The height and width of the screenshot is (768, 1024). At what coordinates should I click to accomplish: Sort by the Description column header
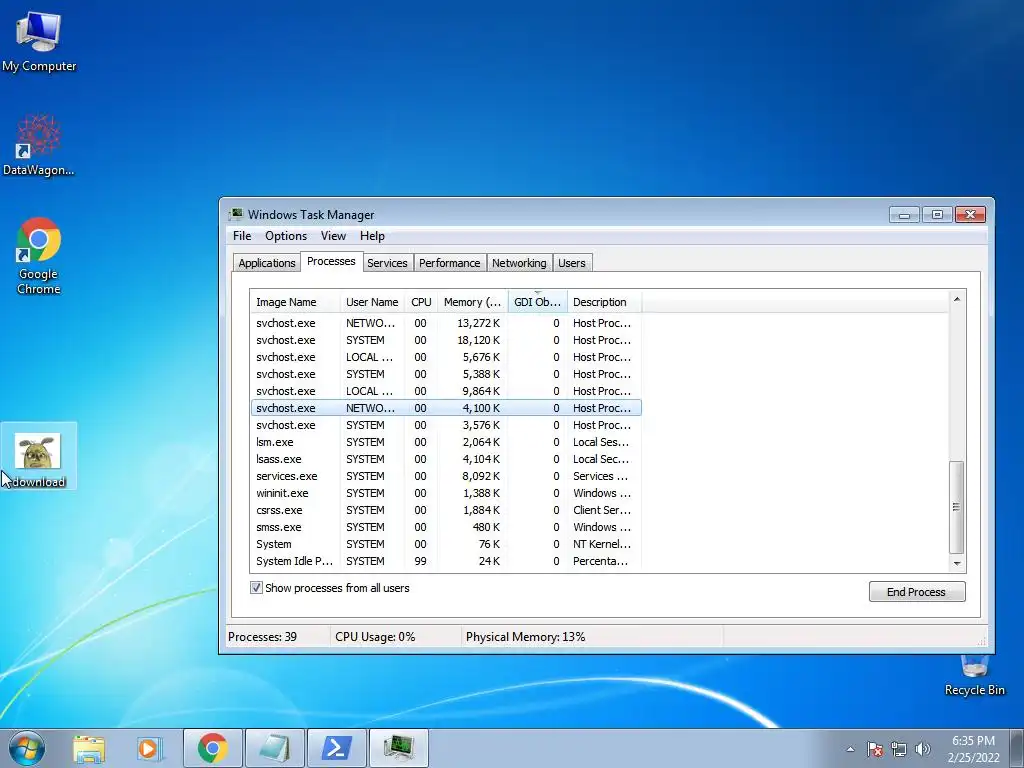[604, 302]
